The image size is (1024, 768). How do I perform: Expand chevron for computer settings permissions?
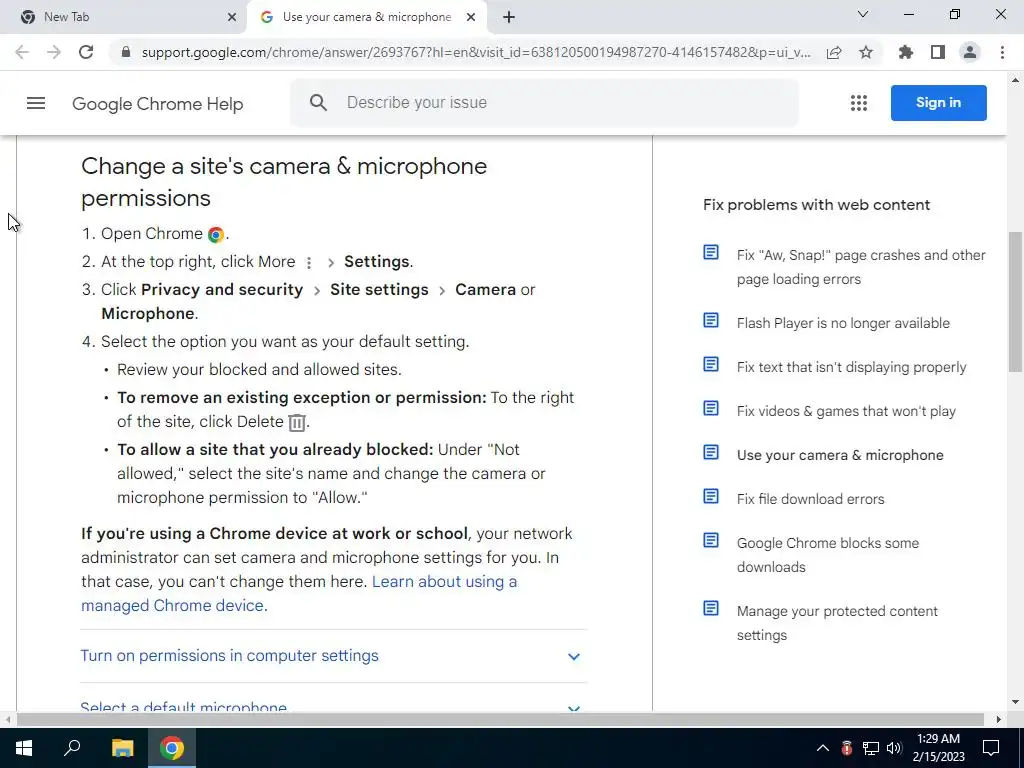(573, 656)
